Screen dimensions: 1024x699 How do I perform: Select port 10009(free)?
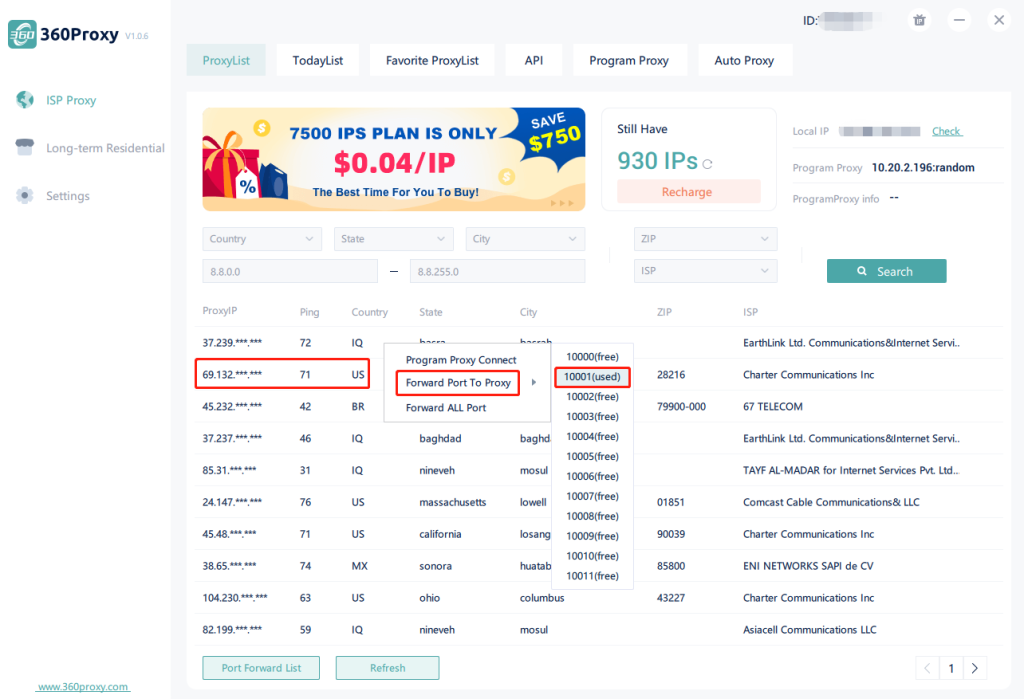pos(592,536)
